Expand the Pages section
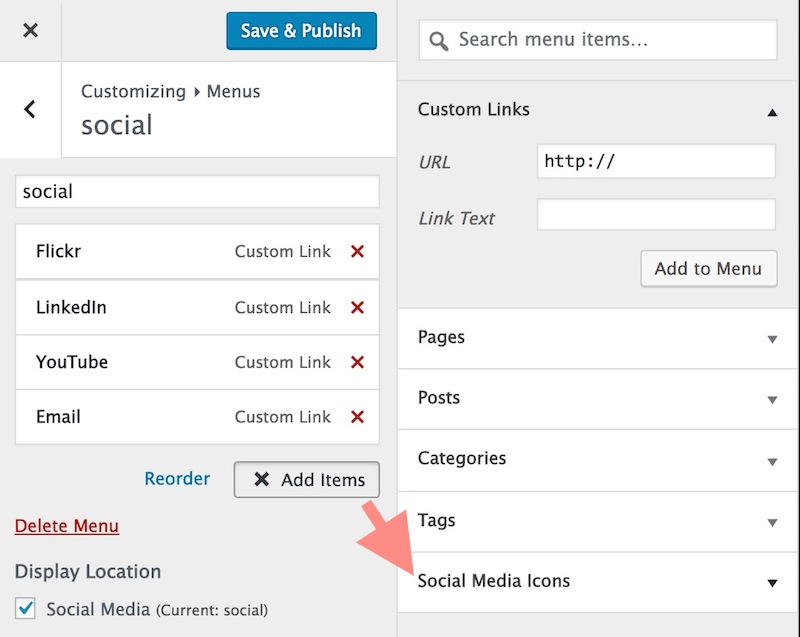The width and height of the screenshot is (800, 637). pyautogui.click(x=597, y=338)
